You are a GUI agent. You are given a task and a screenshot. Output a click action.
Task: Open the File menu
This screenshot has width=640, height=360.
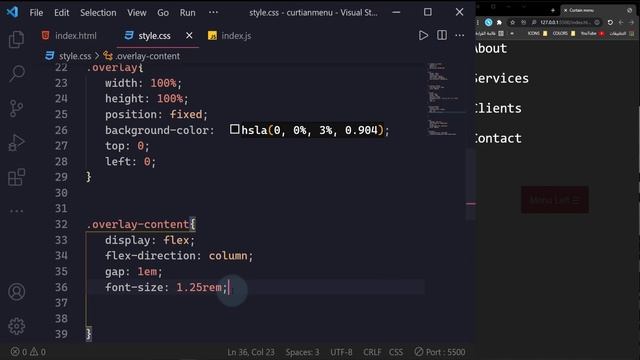pyautogui.click(x=36, y=13)
